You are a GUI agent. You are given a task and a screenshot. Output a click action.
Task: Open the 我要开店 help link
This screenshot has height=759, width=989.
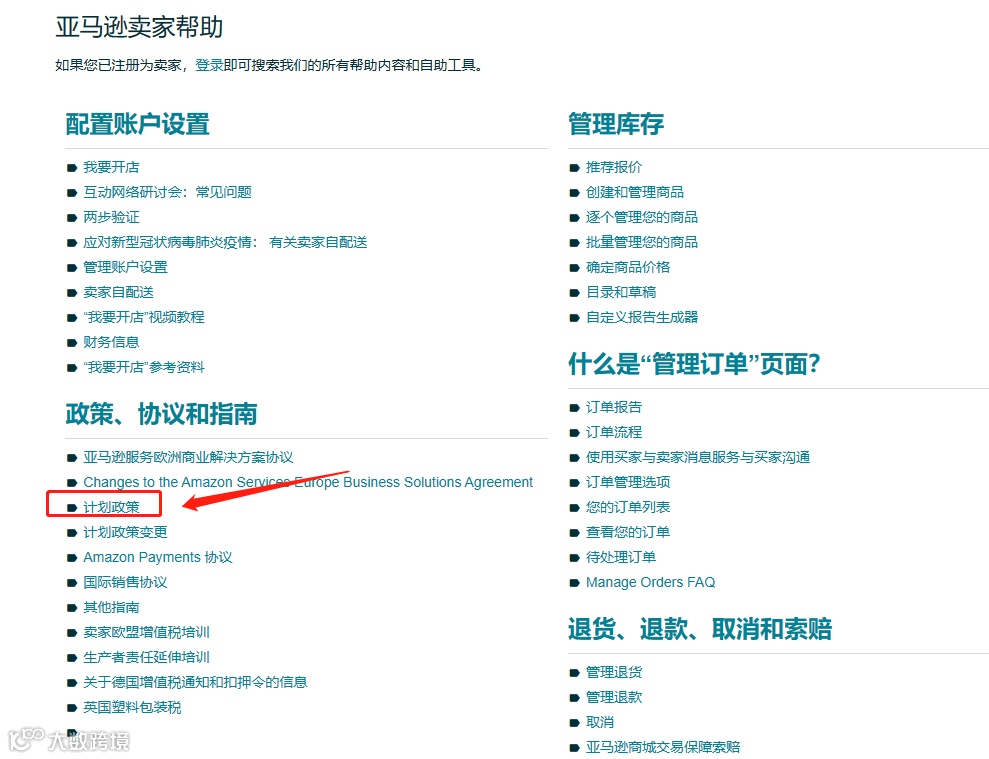(x=111, y=167)
